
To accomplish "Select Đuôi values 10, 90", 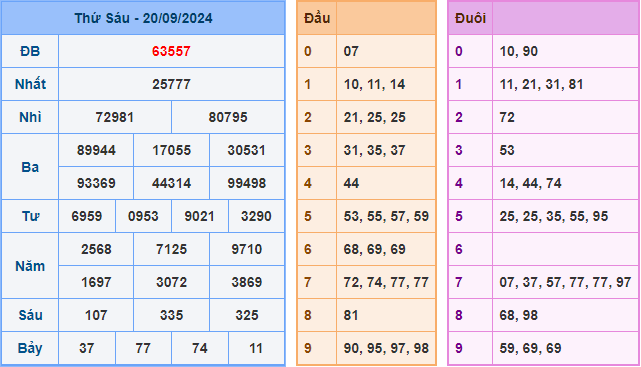I will 518,51.
